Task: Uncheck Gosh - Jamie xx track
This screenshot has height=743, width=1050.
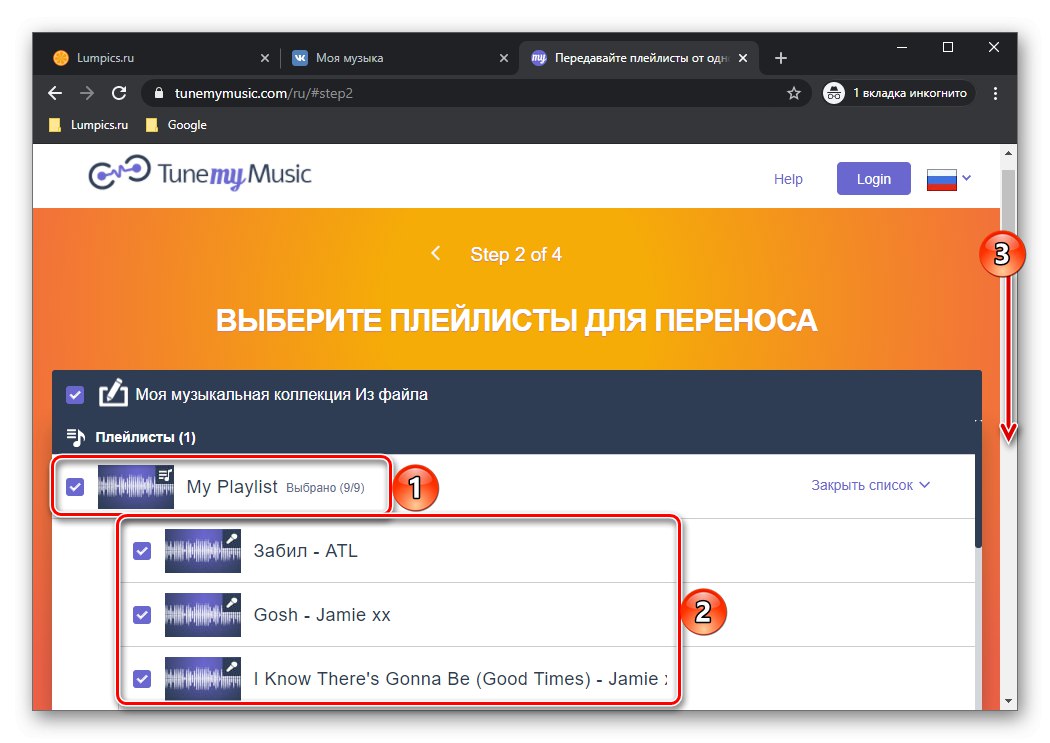Action: (141, 615)
